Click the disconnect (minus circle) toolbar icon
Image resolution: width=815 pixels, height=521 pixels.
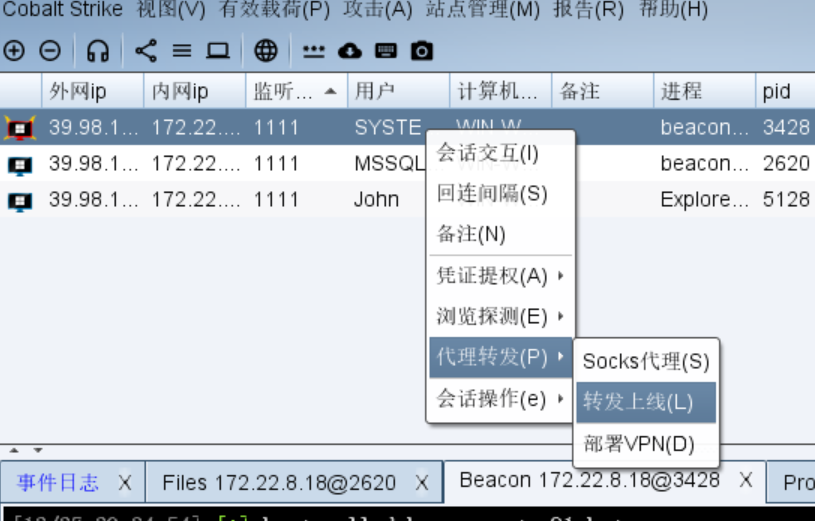50,51
